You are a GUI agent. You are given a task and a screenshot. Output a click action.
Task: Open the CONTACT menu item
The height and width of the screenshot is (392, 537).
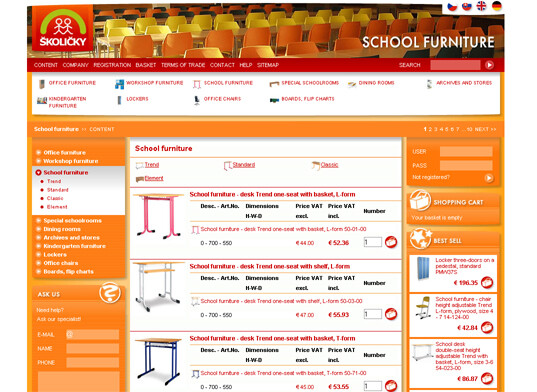222,65
